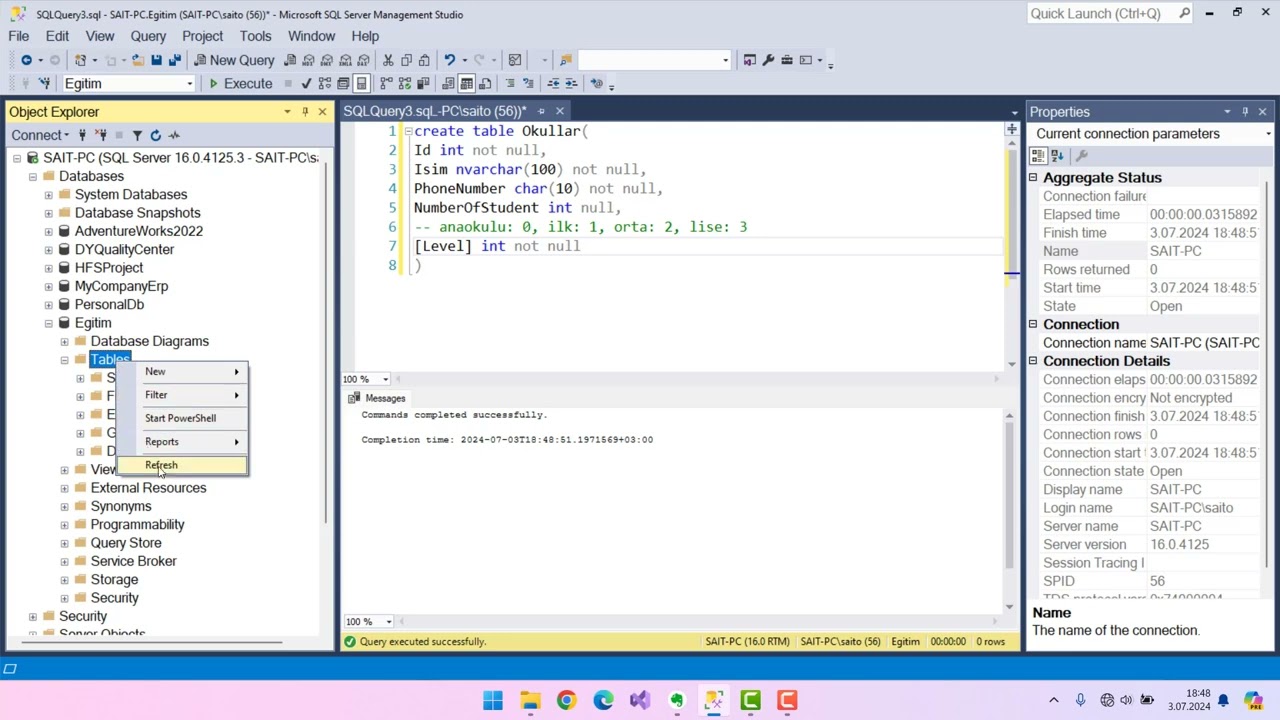Open Chrome from the taskbar
The width and height of the screenshot is (1280, 720).
tap(566, 700)
